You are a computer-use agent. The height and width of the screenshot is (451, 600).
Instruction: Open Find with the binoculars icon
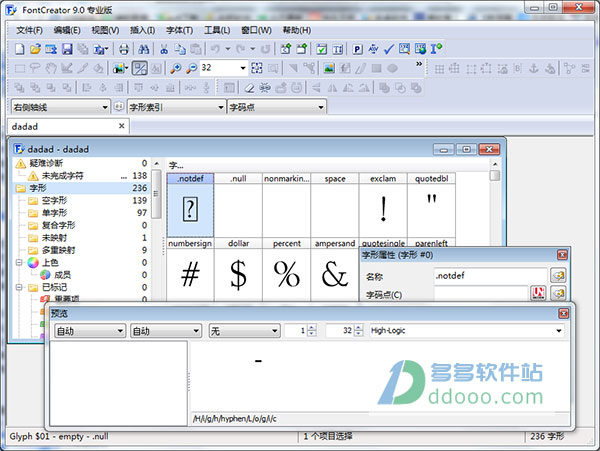[144, 49]
